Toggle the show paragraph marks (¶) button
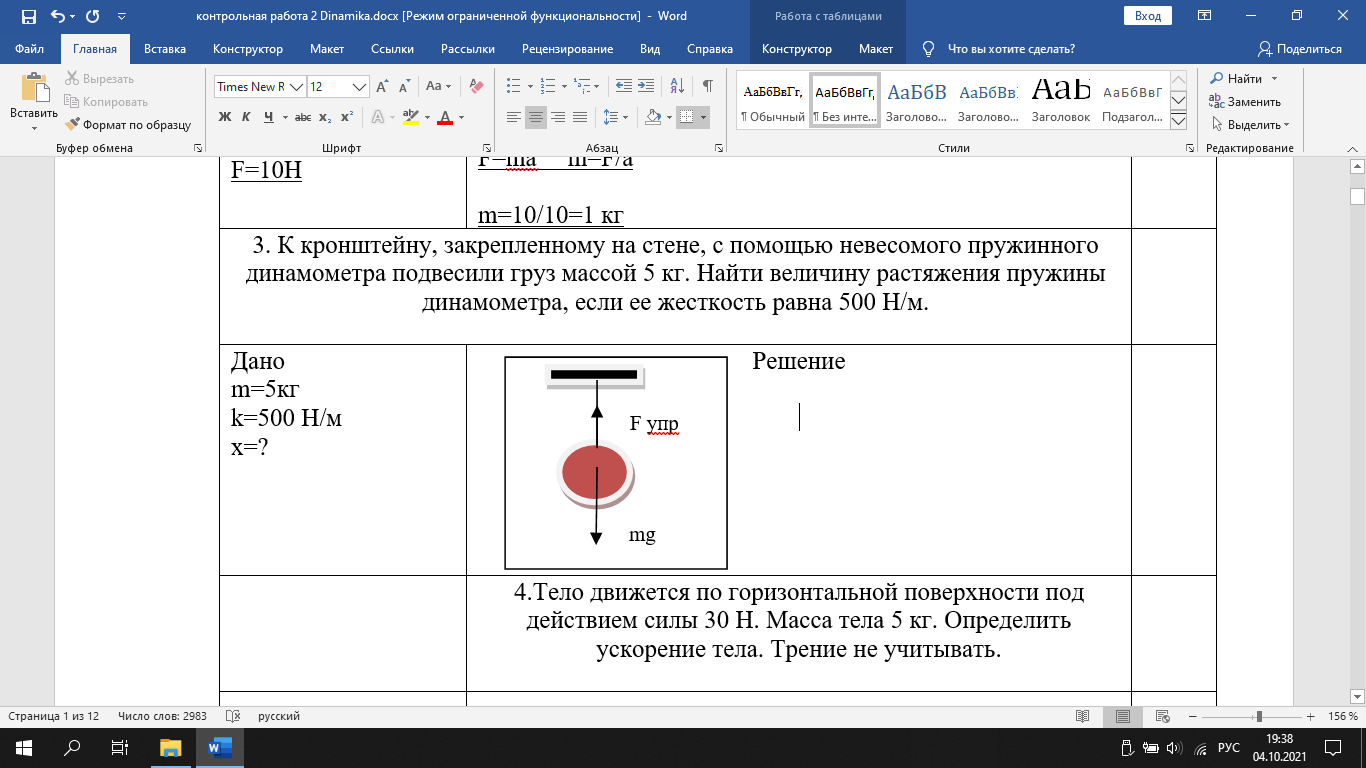This screenshot has height=768, width=1366. click(x=707, y=87)
